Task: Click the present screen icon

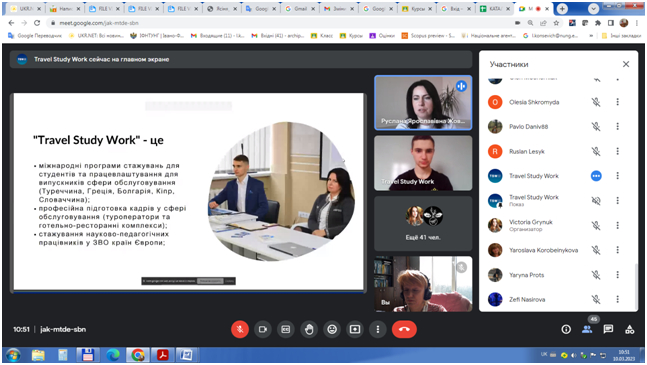Action: [355, 329]
